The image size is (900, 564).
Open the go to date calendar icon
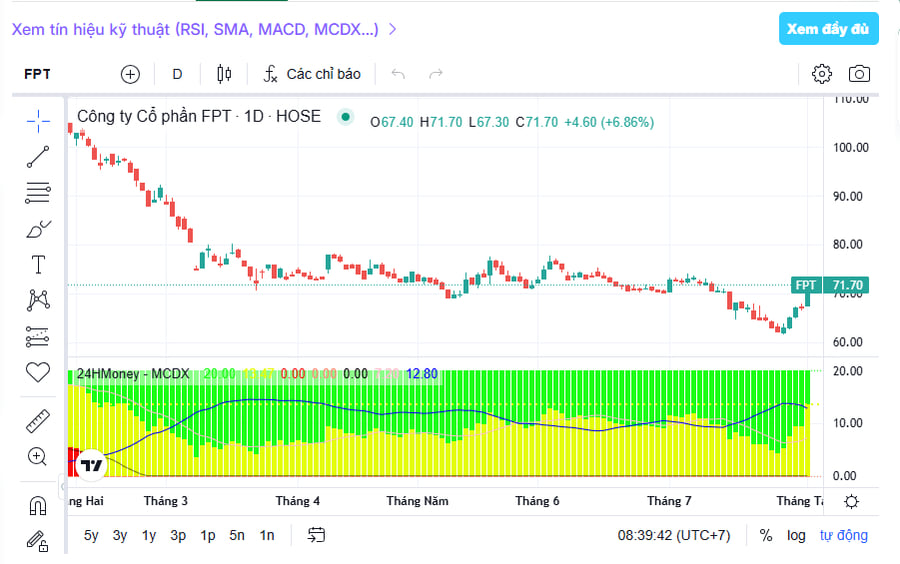click(316, 535)
